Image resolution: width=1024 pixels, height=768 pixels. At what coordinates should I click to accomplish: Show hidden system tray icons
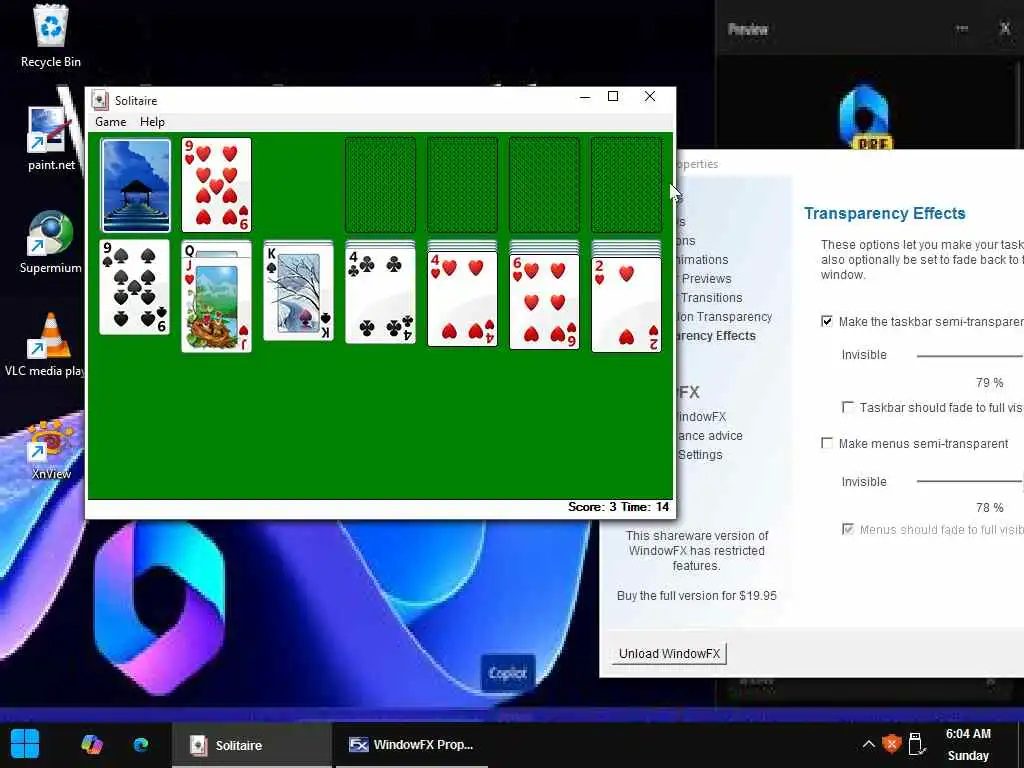point(869,744)
